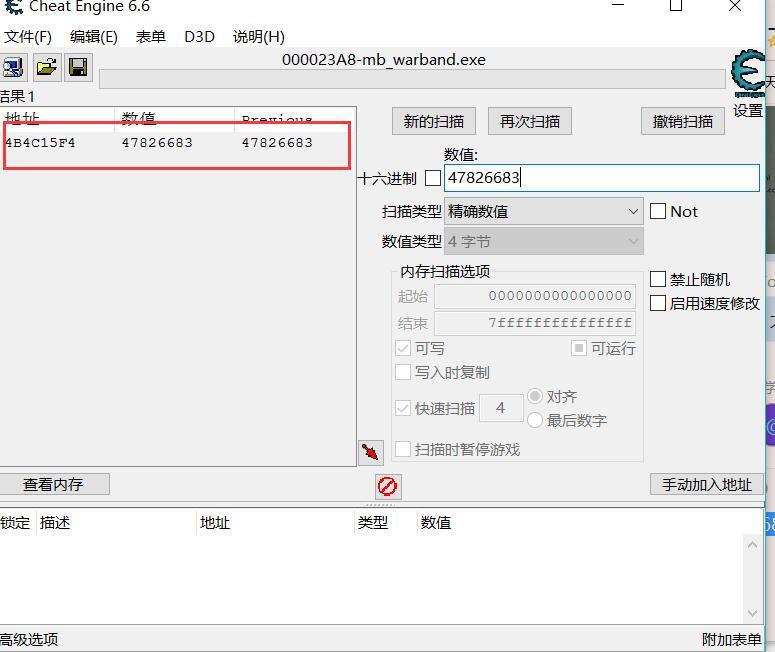Open 高级选项 at the bottom left
Viewport: 775px width, 652px height.
(29, 639)
